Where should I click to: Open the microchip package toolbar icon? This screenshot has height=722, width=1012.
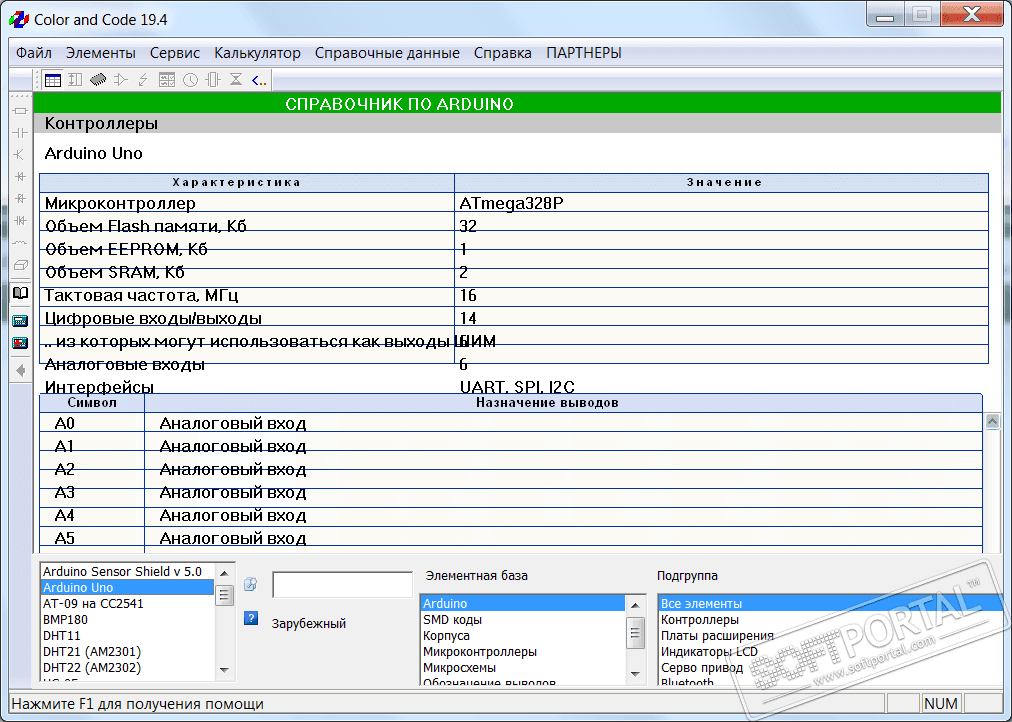98,80
